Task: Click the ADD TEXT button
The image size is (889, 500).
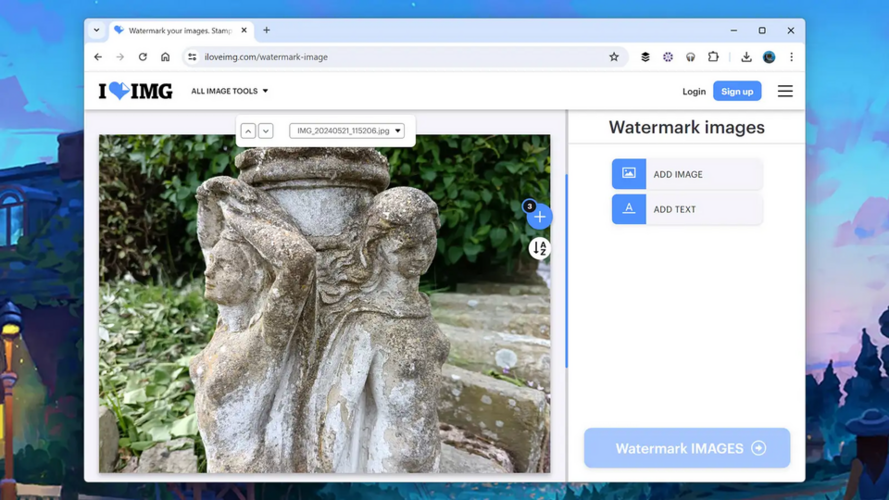Action: (x=687, y=209)
